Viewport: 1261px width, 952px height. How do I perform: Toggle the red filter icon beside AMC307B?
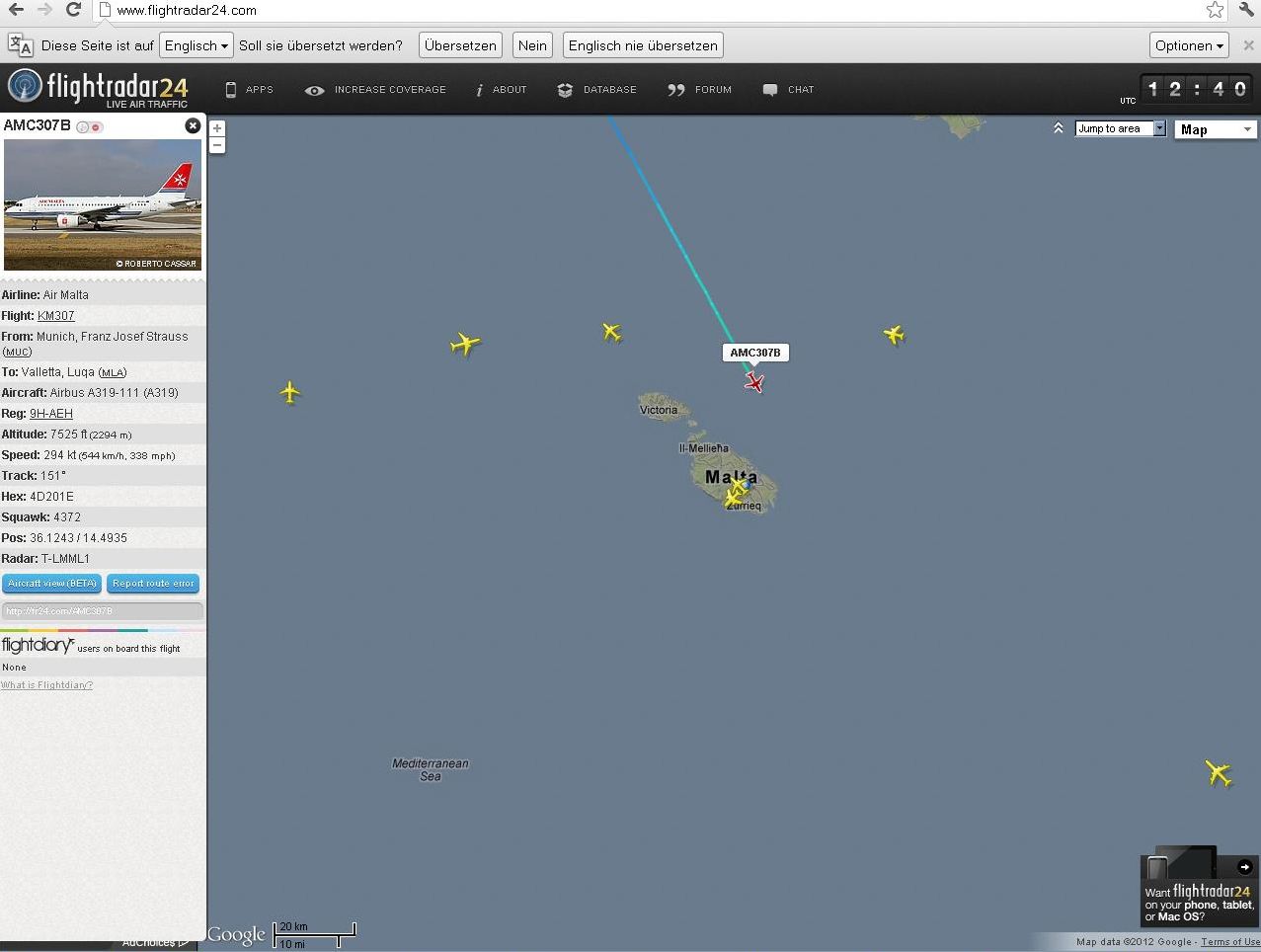coord(97,127)
